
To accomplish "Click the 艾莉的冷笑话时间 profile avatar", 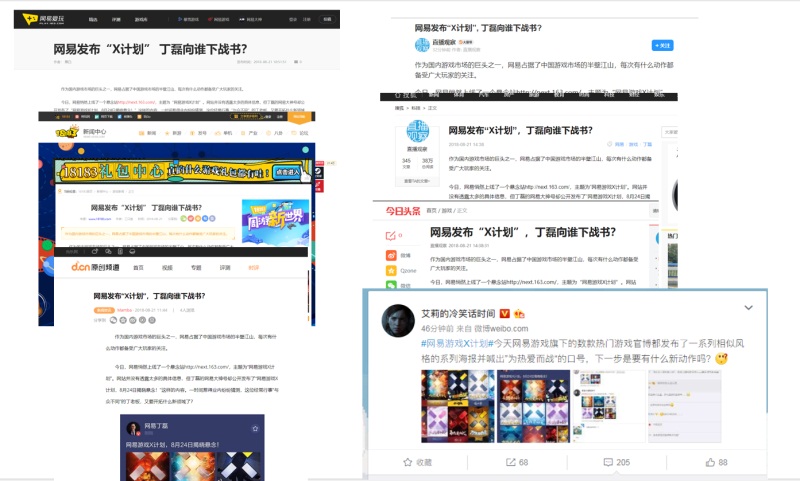I will point(398,318).
